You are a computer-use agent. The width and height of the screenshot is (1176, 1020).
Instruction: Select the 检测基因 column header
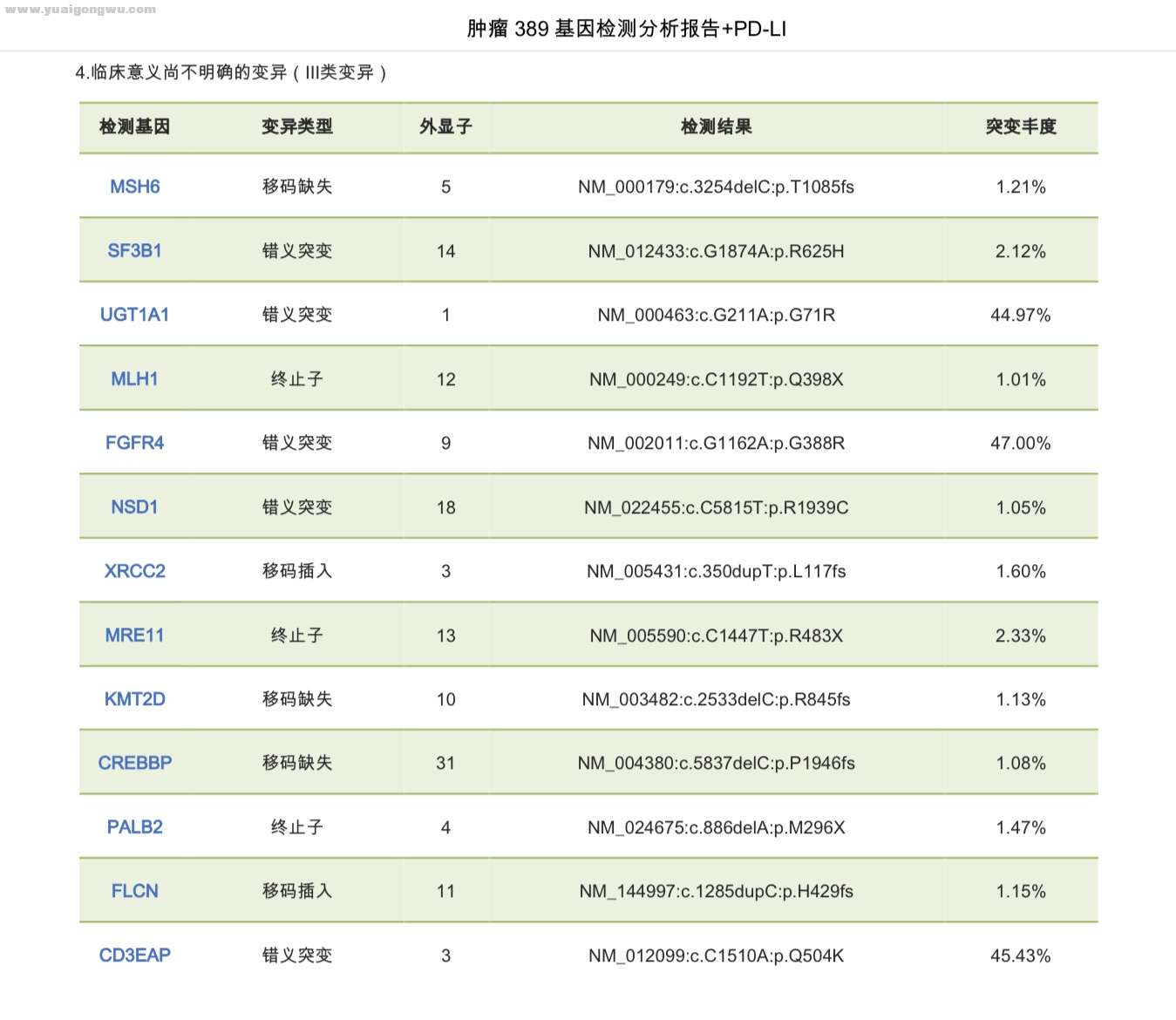(x=135, y=126)
